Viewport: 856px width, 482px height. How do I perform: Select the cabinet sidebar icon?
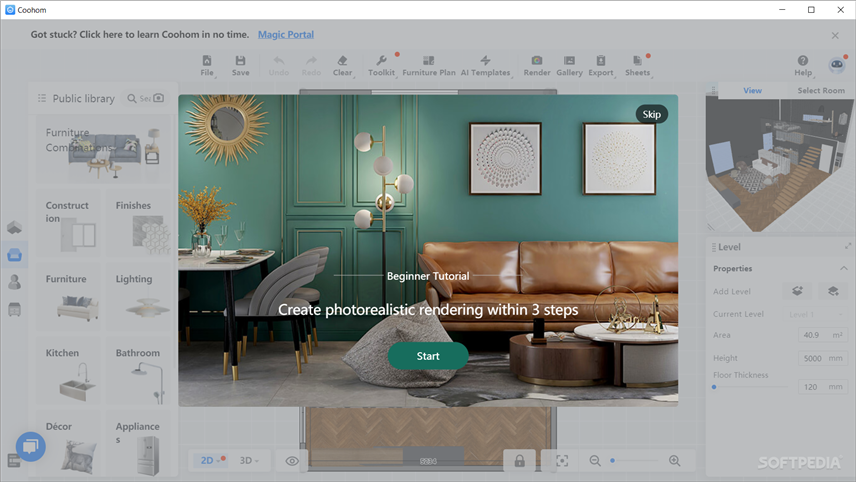point(14,310)
